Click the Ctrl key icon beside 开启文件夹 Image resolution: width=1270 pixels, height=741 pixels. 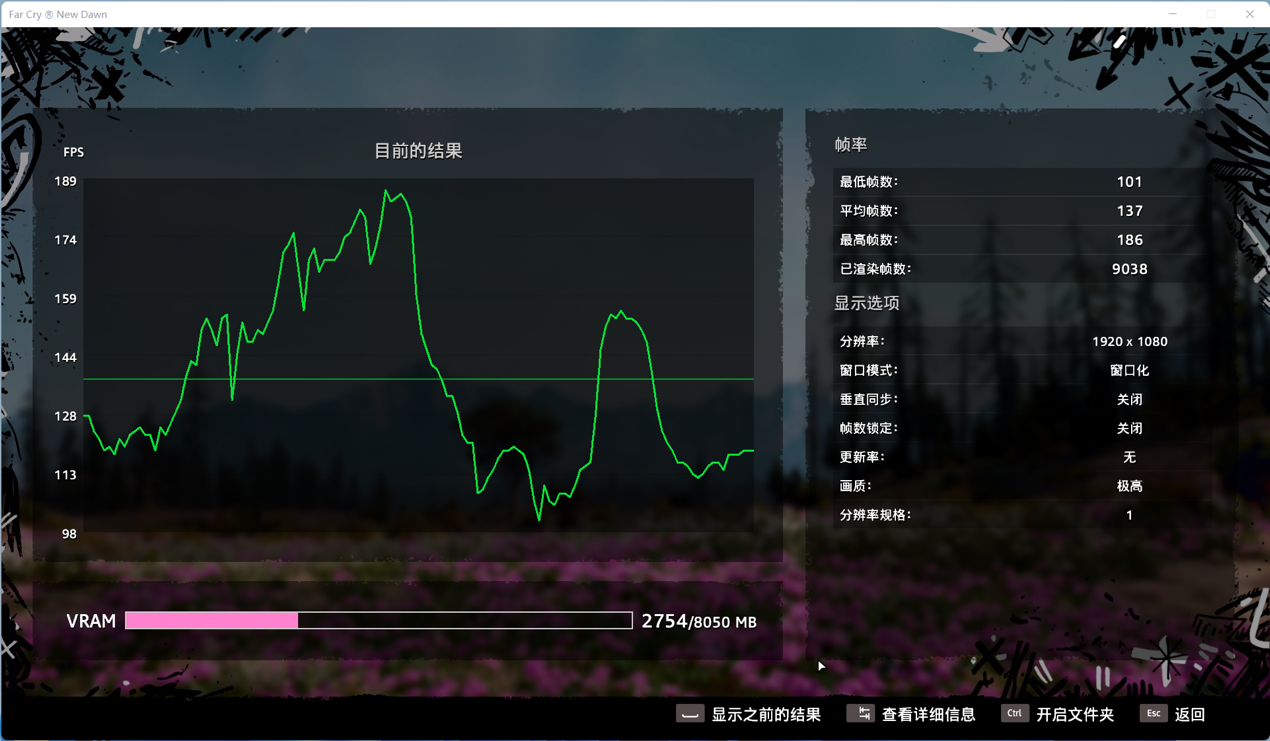(x=1014, y=713)
